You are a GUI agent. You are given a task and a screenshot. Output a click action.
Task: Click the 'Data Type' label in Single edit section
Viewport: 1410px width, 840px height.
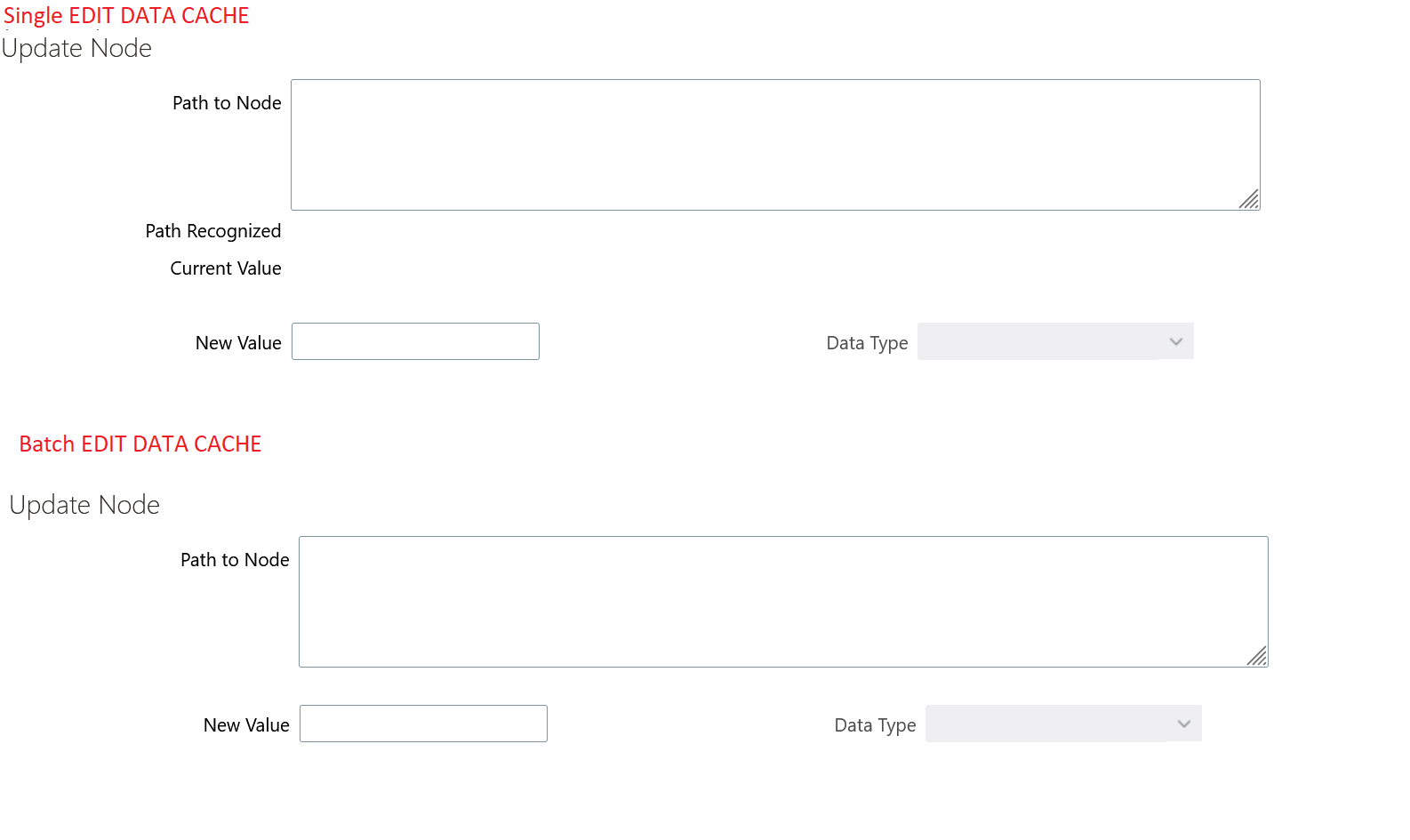[867, 343]
